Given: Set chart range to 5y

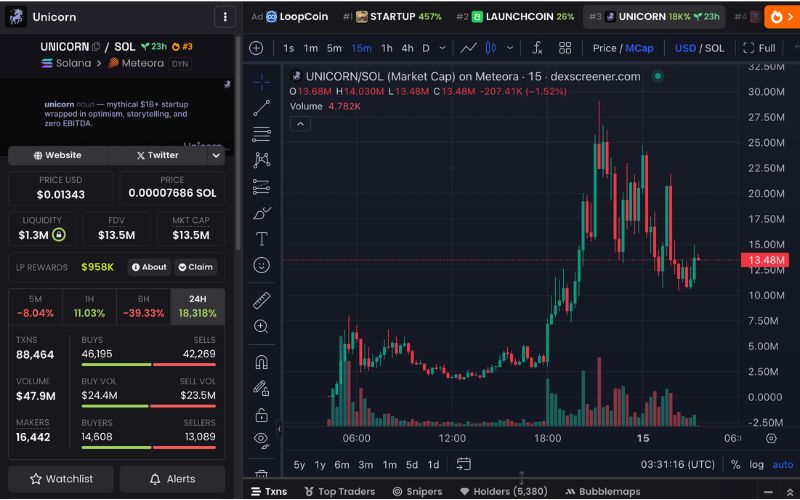Looking at the screenshot, I should [x=299, y=465].
